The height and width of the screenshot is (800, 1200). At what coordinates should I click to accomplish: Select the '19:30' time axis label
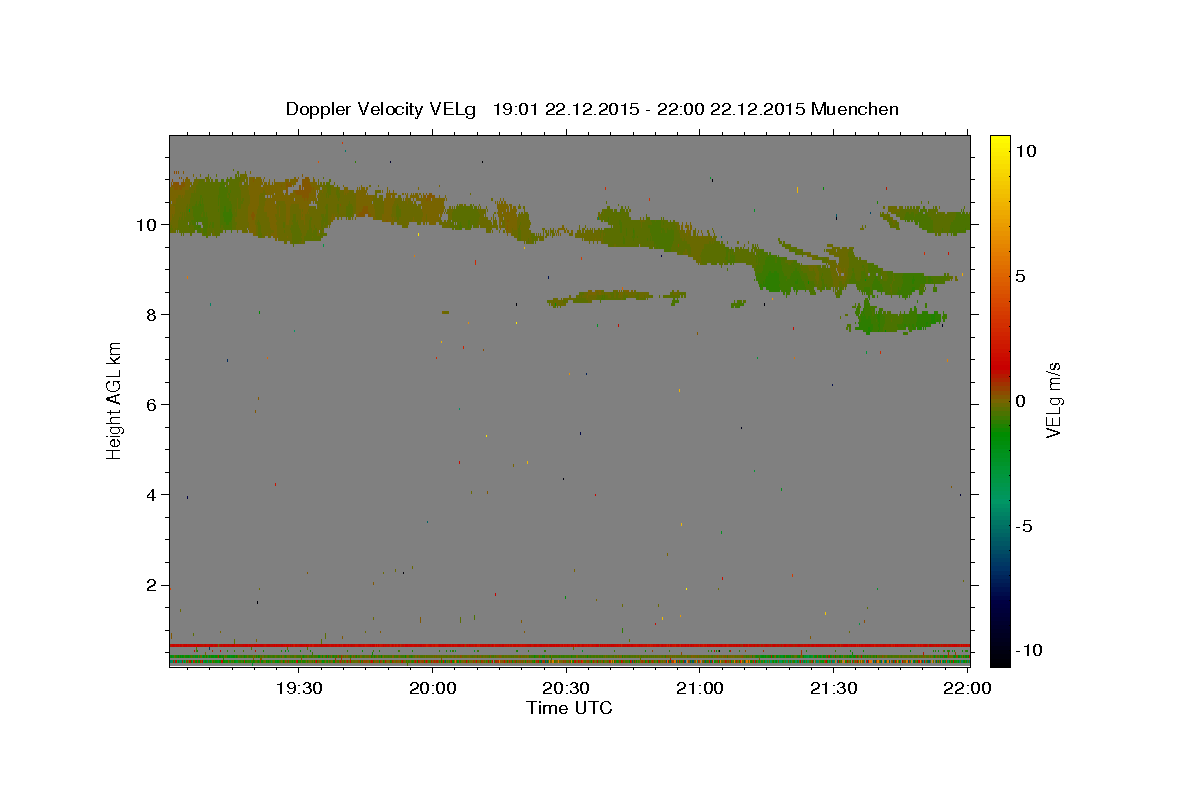(x=299, y=688)
